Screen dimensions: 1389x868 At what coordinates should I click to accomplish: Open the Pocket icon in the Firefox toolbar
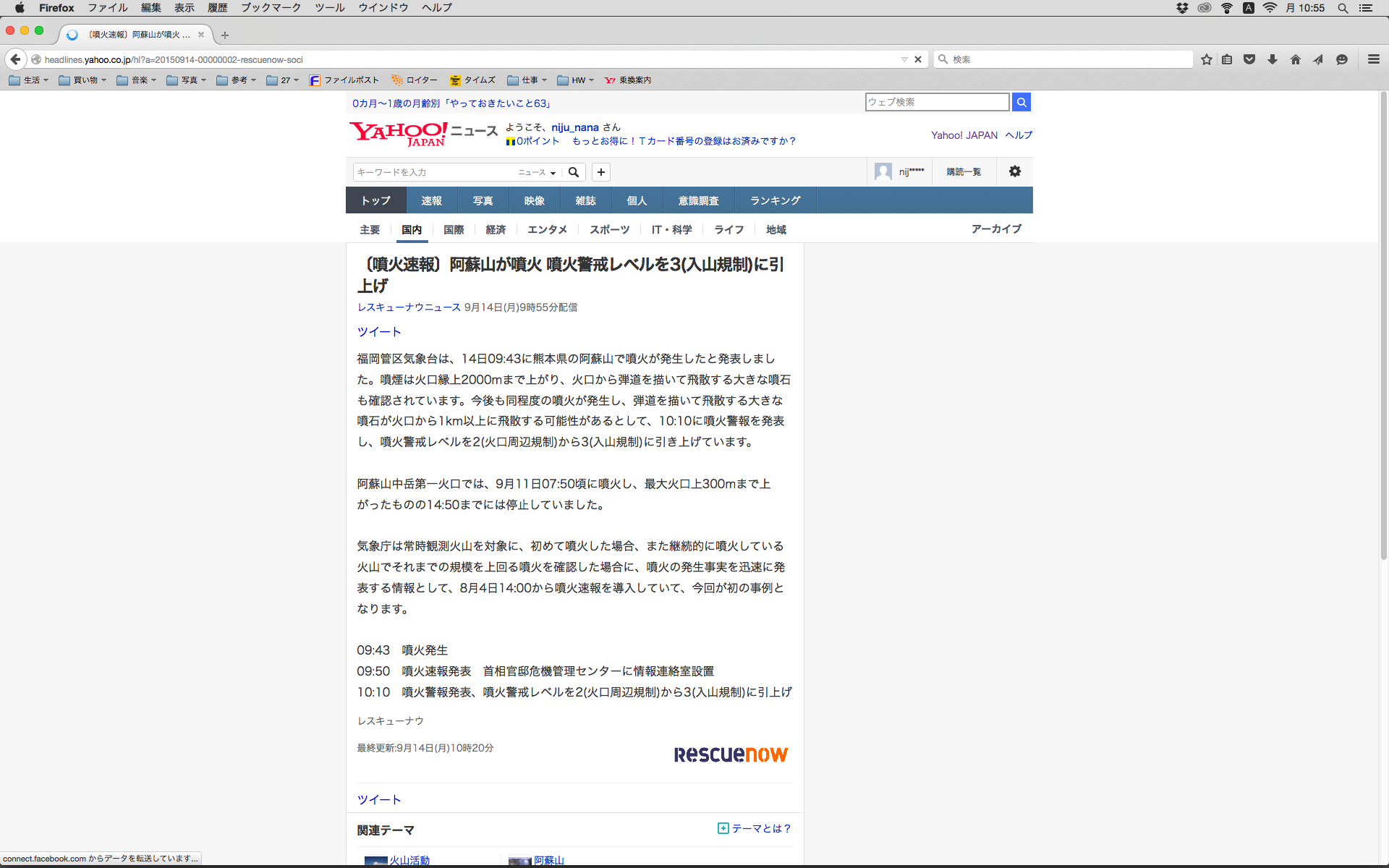pyautogui.click(x=1249, y=59)
